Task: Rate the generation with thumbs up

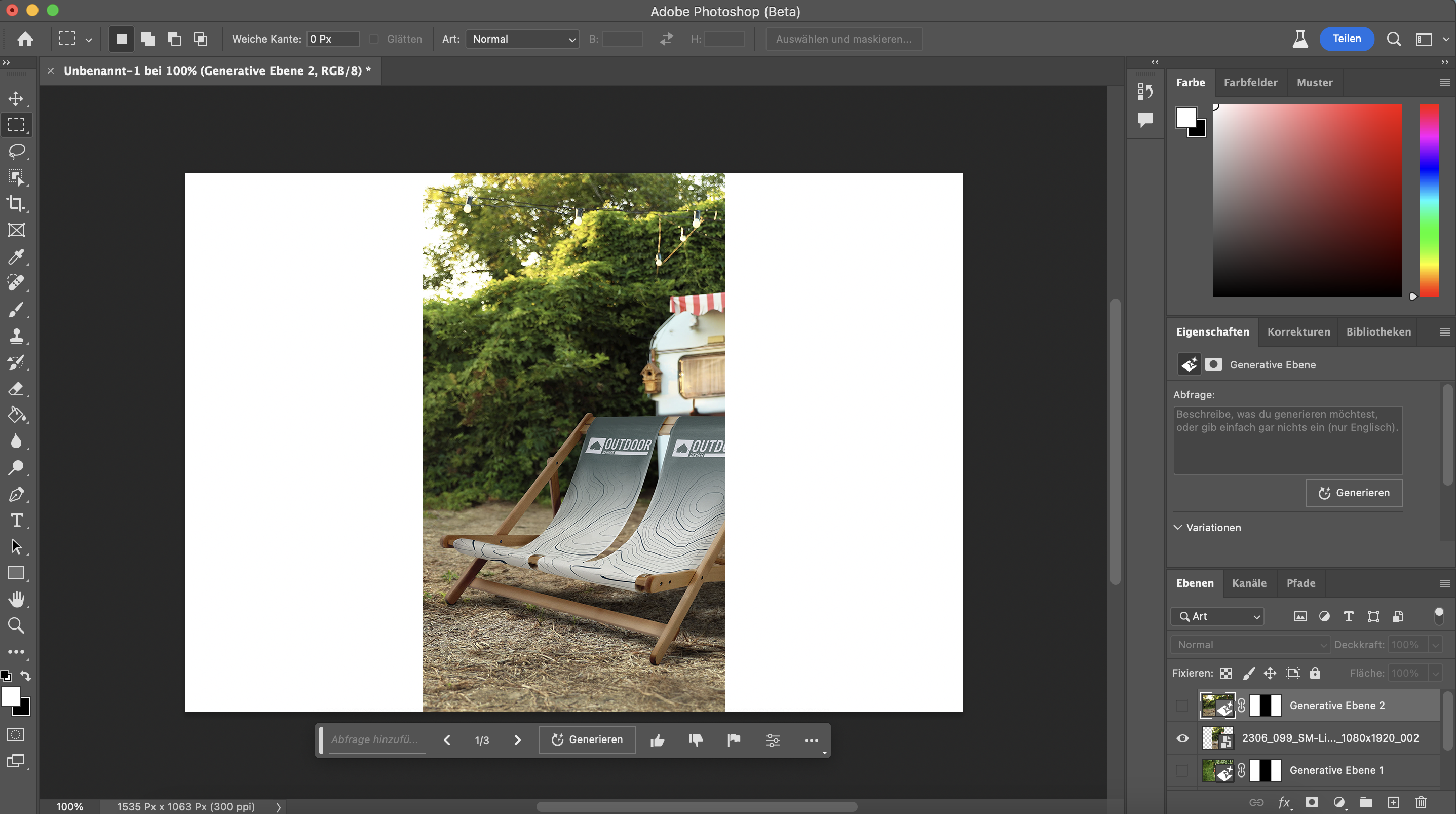Action: point(658,740)
